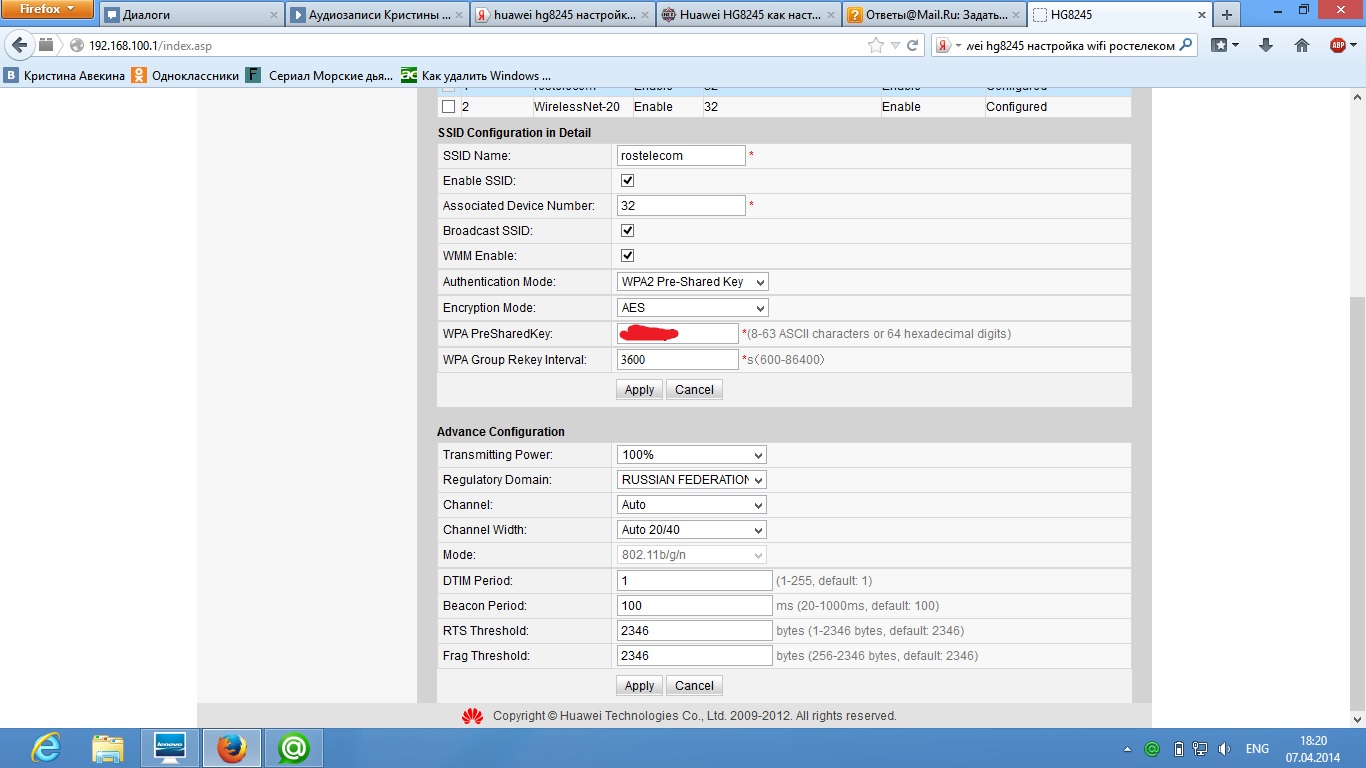Close the Аудиозаписи Кристины tab
The image size is (1366, 768).
[458, 16]
